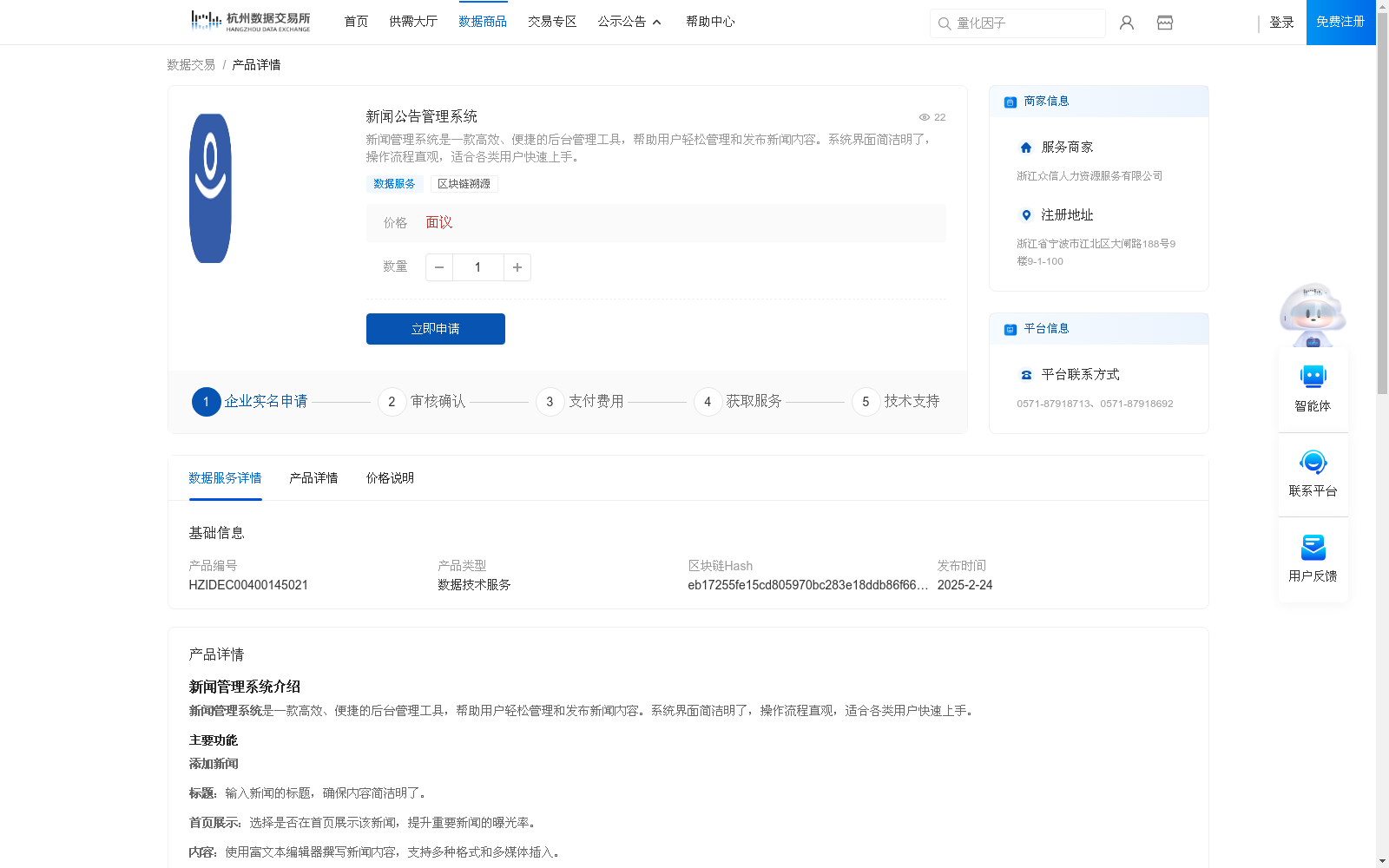Select step 3 支付费用
The image size is (1389, 868).
(580, 402)
